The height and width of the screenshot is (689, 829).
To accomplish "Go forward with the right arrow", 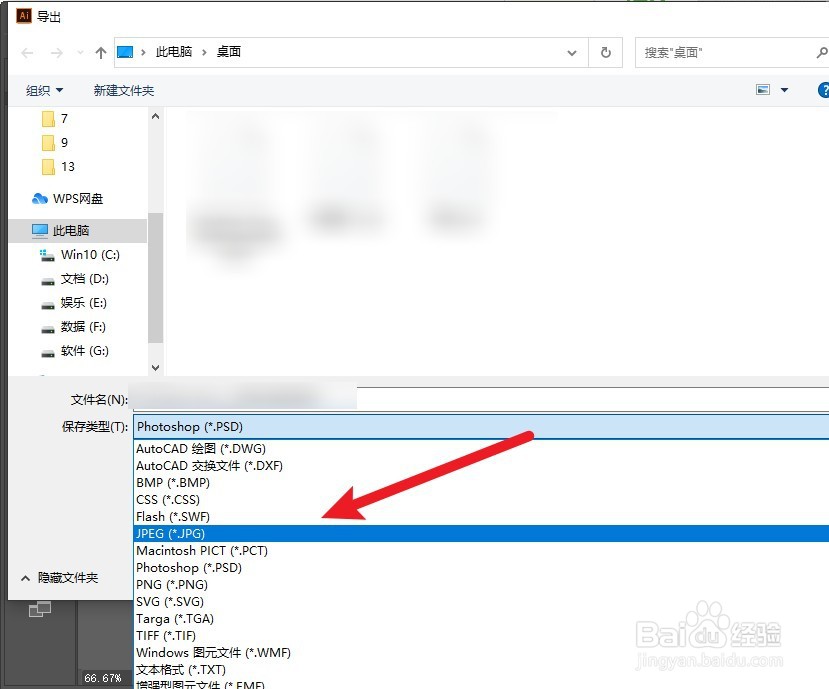I will tap(57, 53).
